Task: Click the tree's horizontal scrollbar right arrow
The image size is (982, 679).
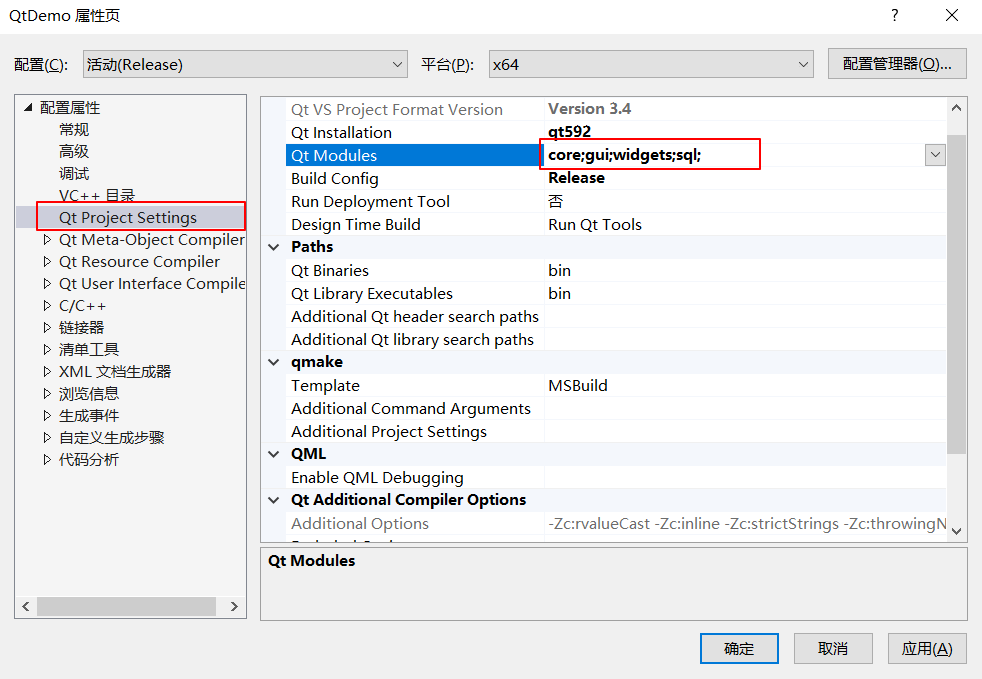Action: [234, 606]
